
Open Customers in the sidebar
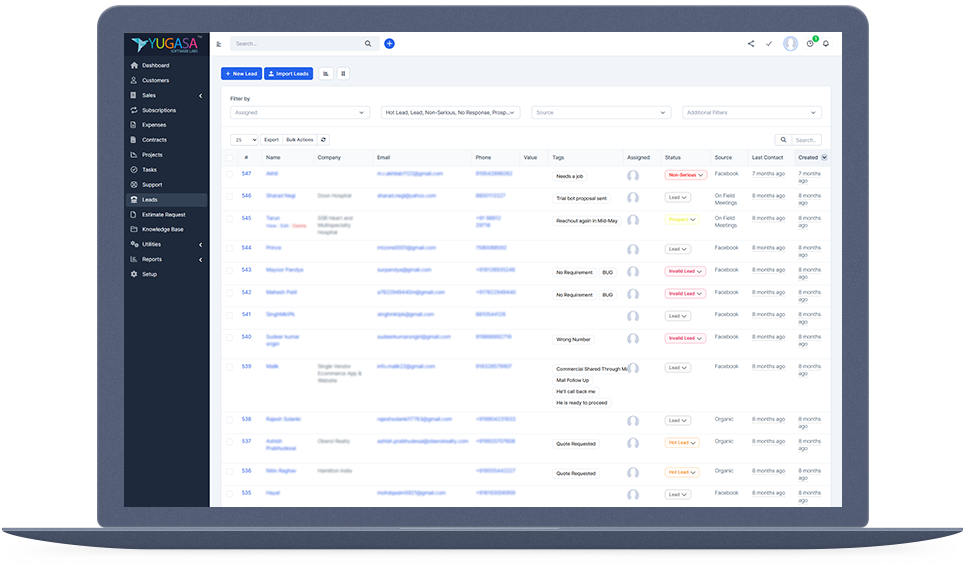(155, 80)
